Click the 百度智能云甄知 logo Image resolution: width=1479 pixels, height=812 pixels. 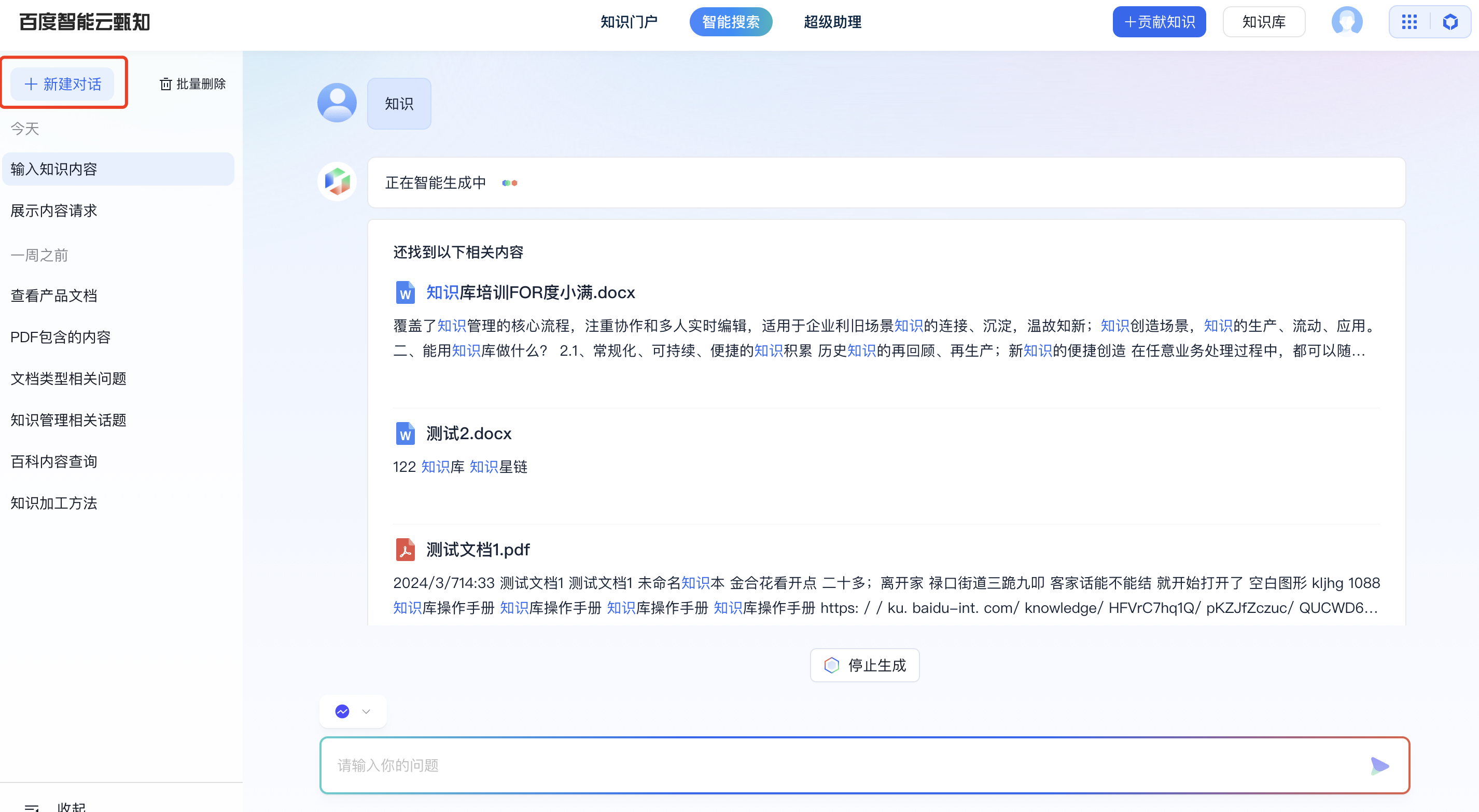(85, 22)
